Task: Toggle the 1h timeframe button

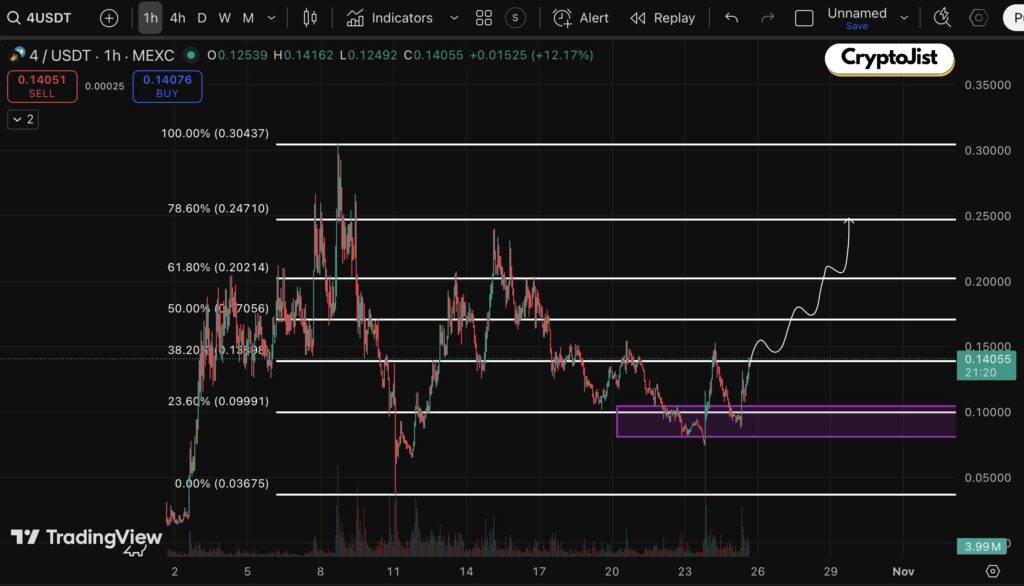Action: pyautogui.click(x=150, y=18)
